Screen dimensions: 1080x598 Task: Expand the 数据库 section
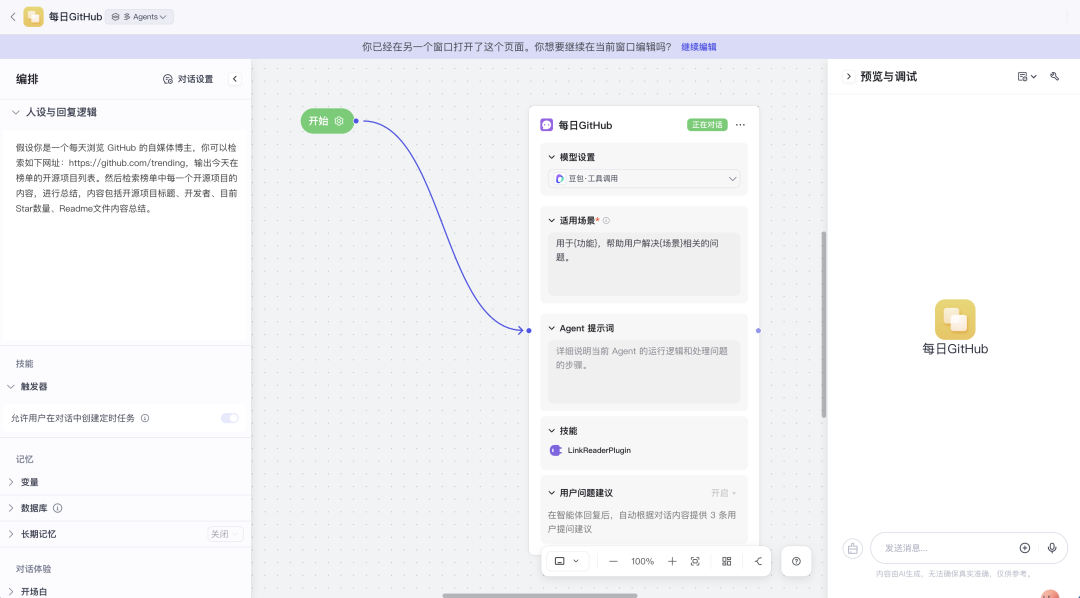(11, 508)
